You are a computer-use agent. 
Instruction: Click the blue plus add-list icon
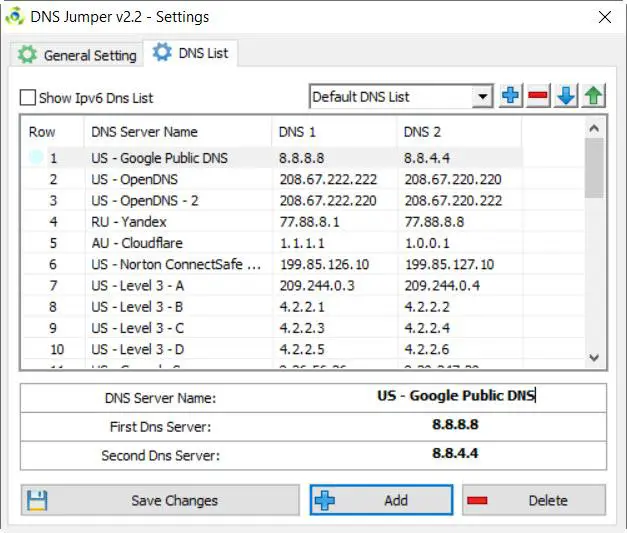tap(511, 96)
